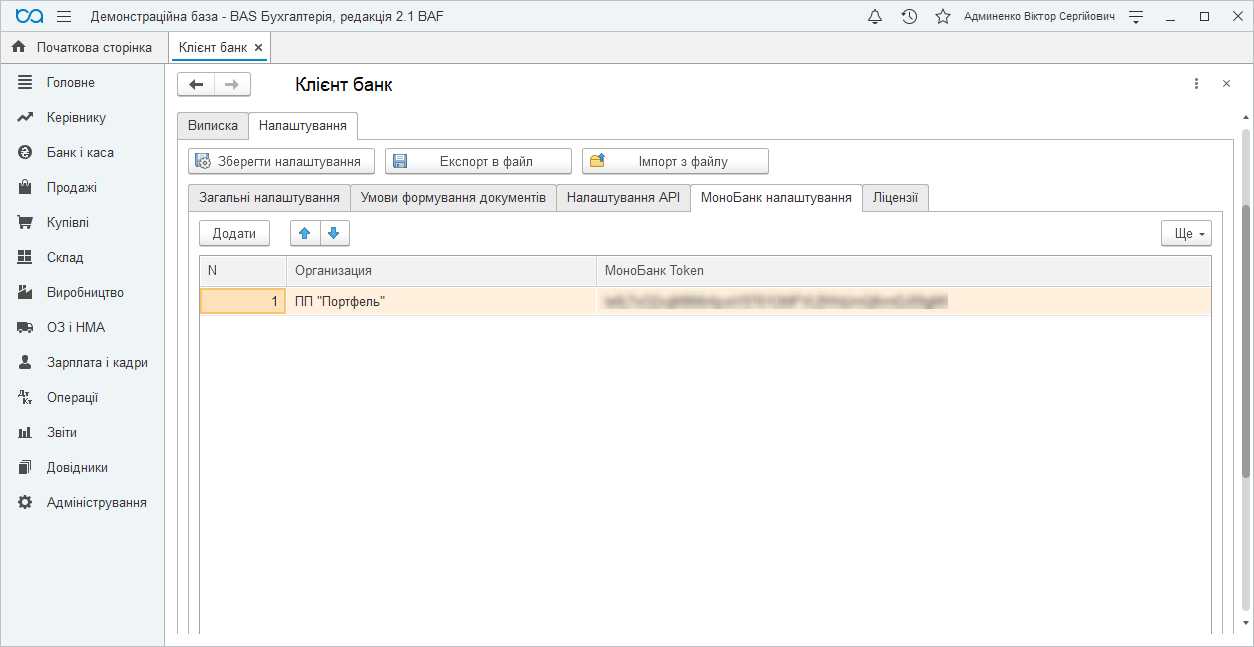Viewport: 1254px width, 647px height.
Task: Close the Клієнт банк tab
Action: click(259, 48)
